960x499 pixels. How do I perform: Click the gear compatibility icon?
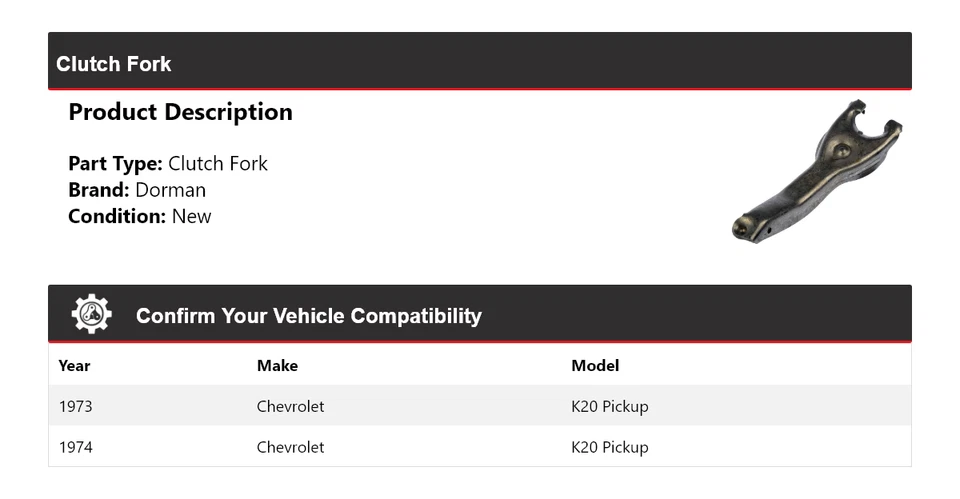pos(91,314)
